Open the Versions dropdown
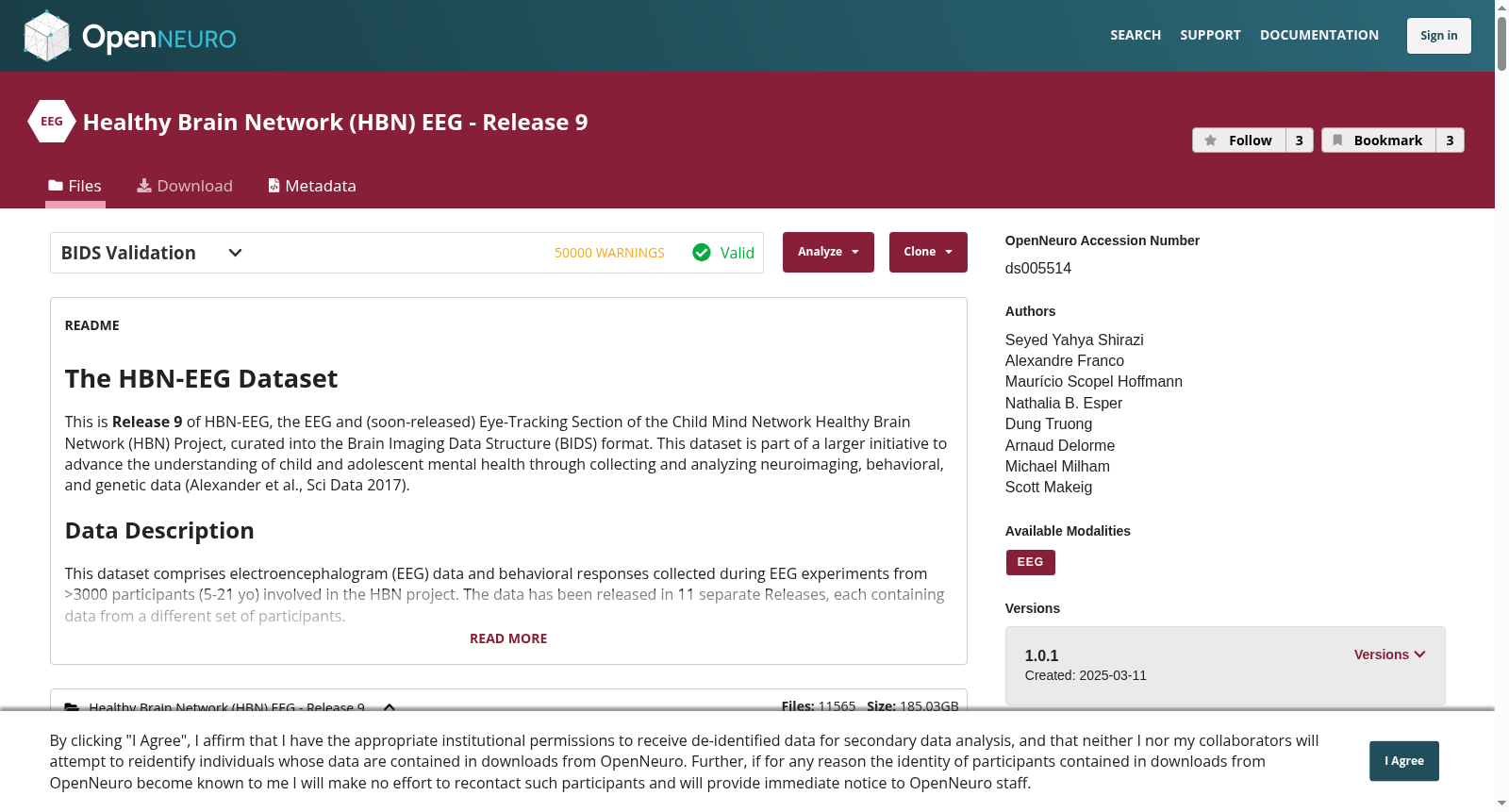 coord(1390,655)
